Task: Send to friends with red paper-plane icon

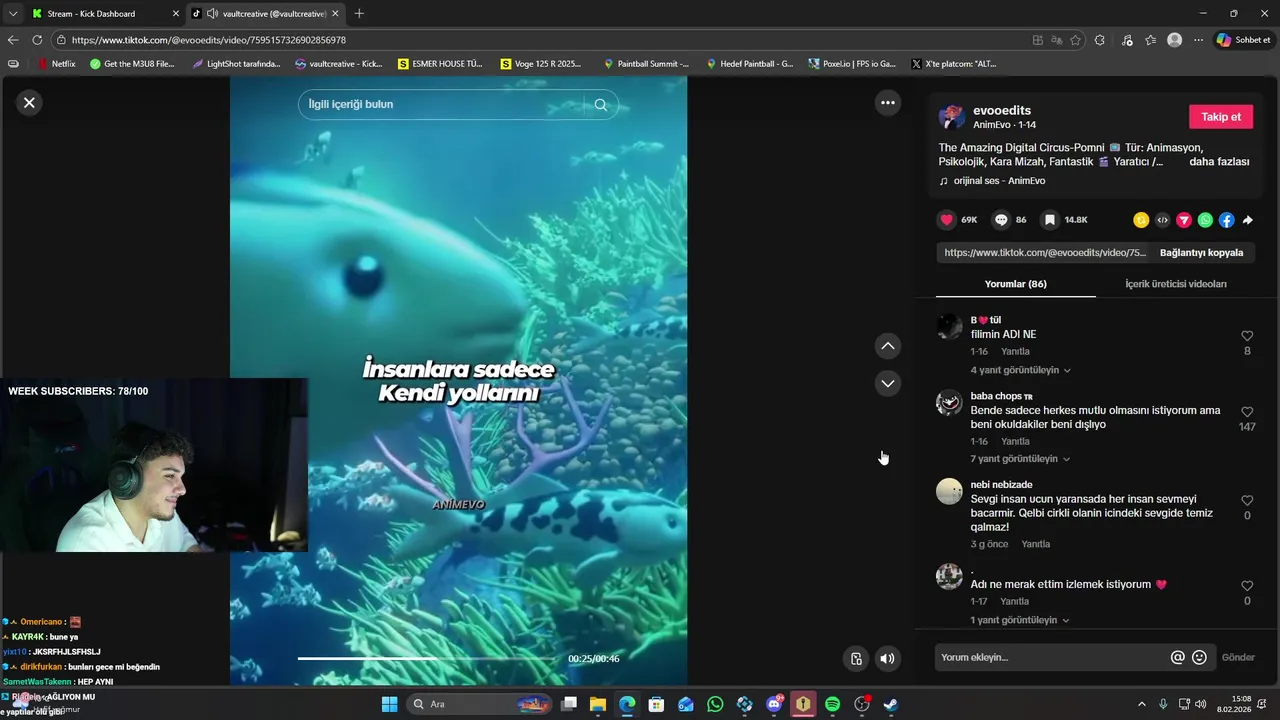Action: 1184,220
